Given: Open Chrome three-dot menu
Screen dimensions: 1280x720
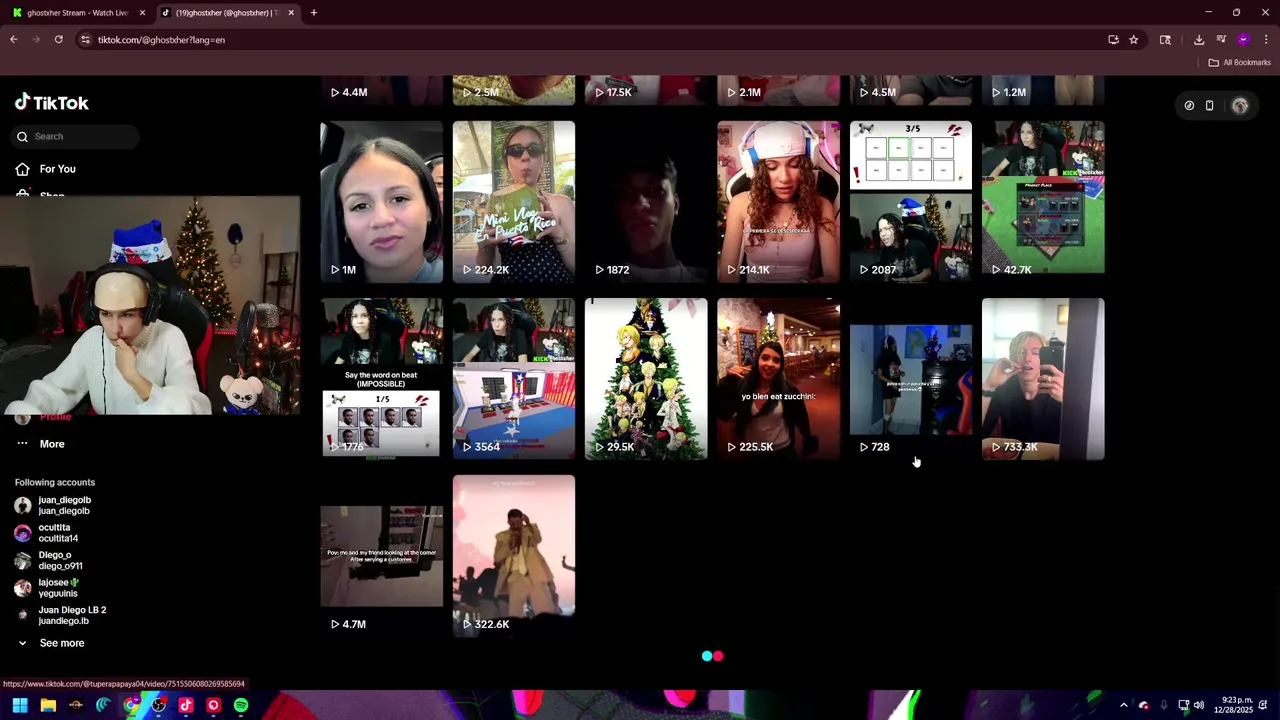Looking at the screenshot, I should (1266, 40).
